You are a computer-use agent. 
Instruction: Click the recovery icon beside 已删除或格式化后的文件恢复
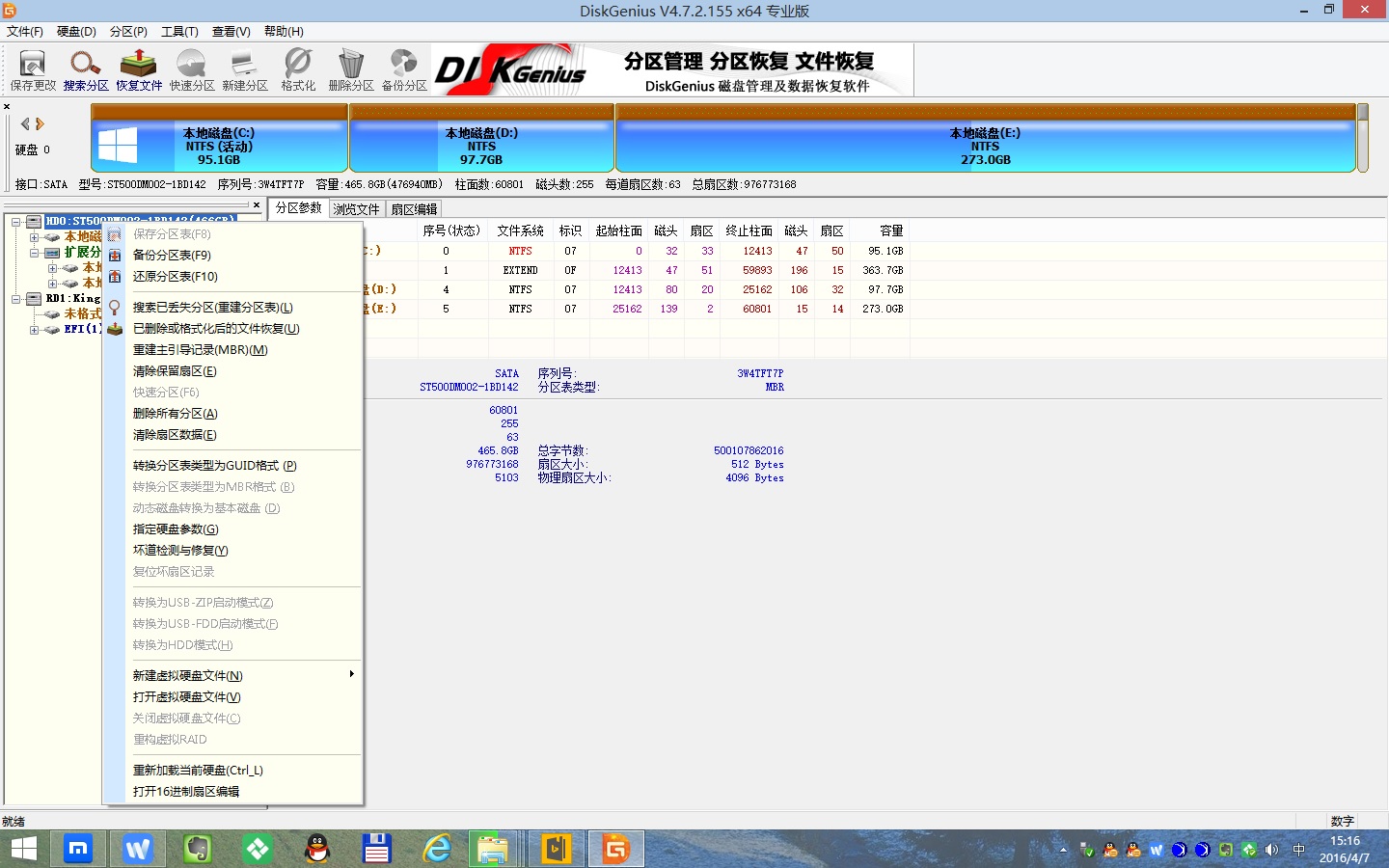115,329
